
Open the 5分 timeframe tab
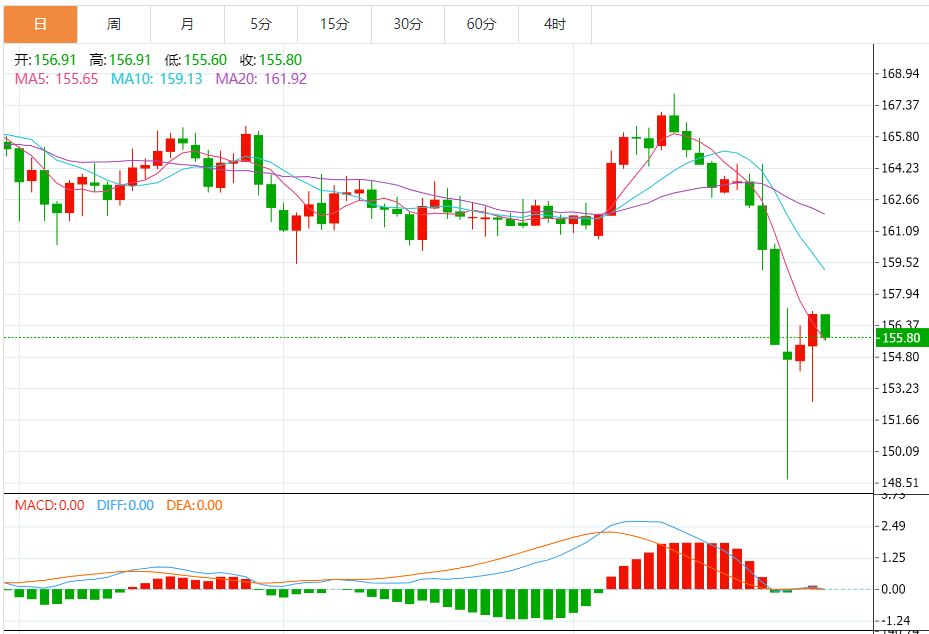coord(261,24)
